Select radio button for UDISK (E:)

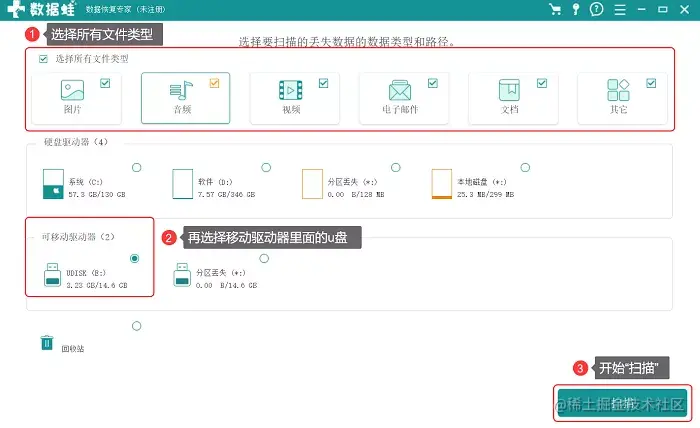(134, 258)
